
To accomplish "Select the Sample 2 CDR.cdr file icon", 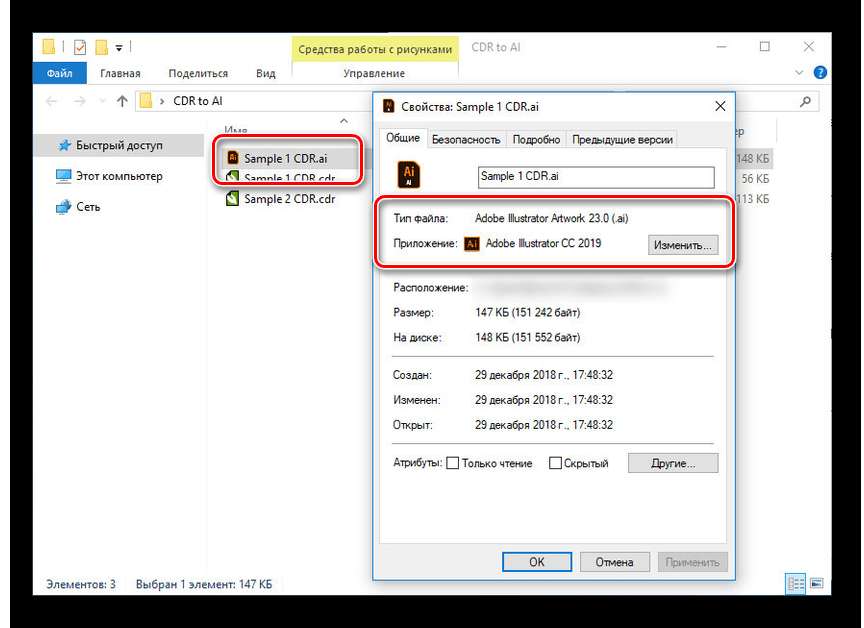I will (x=233, y=198).
